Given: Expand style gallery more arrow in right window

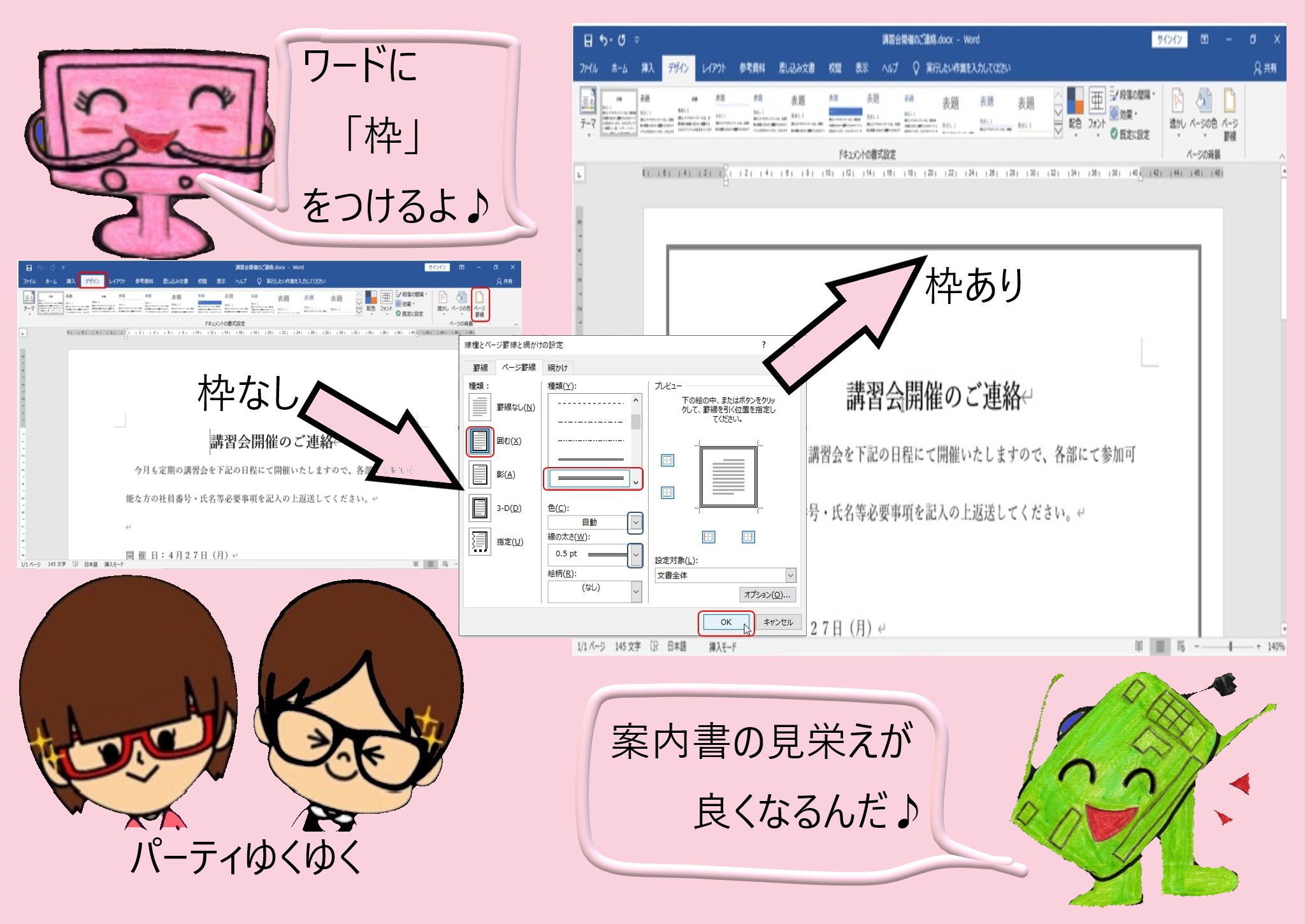Looking at the screenshot, I should pyautogui.click(x=1058, y=131).
